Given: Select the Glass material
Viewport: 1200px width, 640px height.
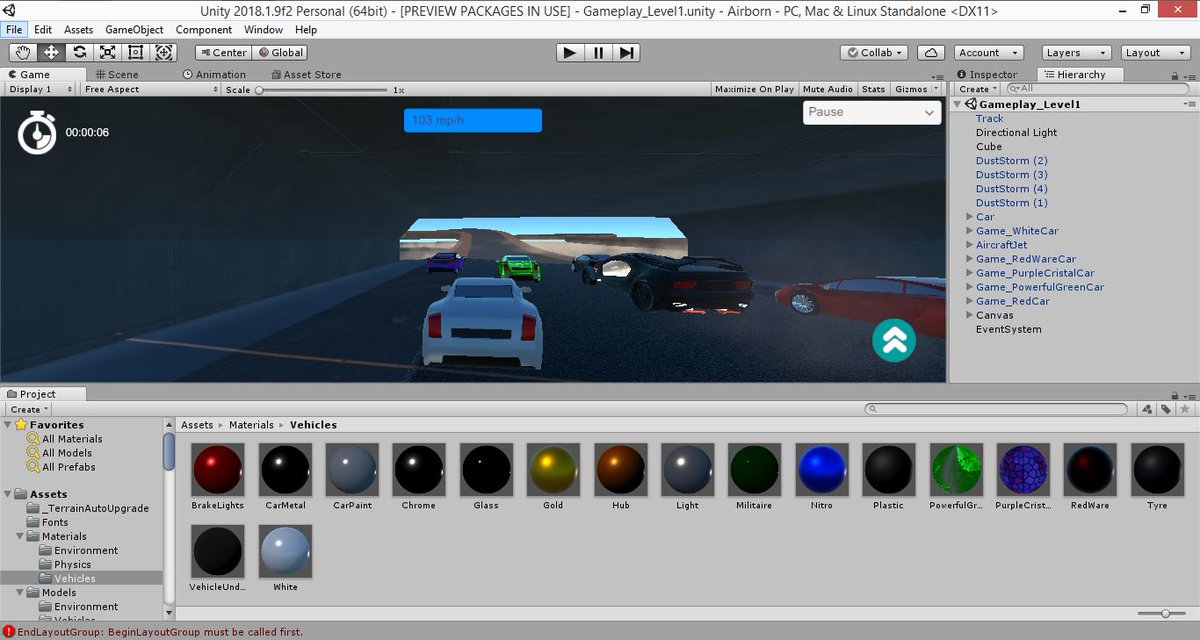Looking at the screenshot, I should [486, 469].
